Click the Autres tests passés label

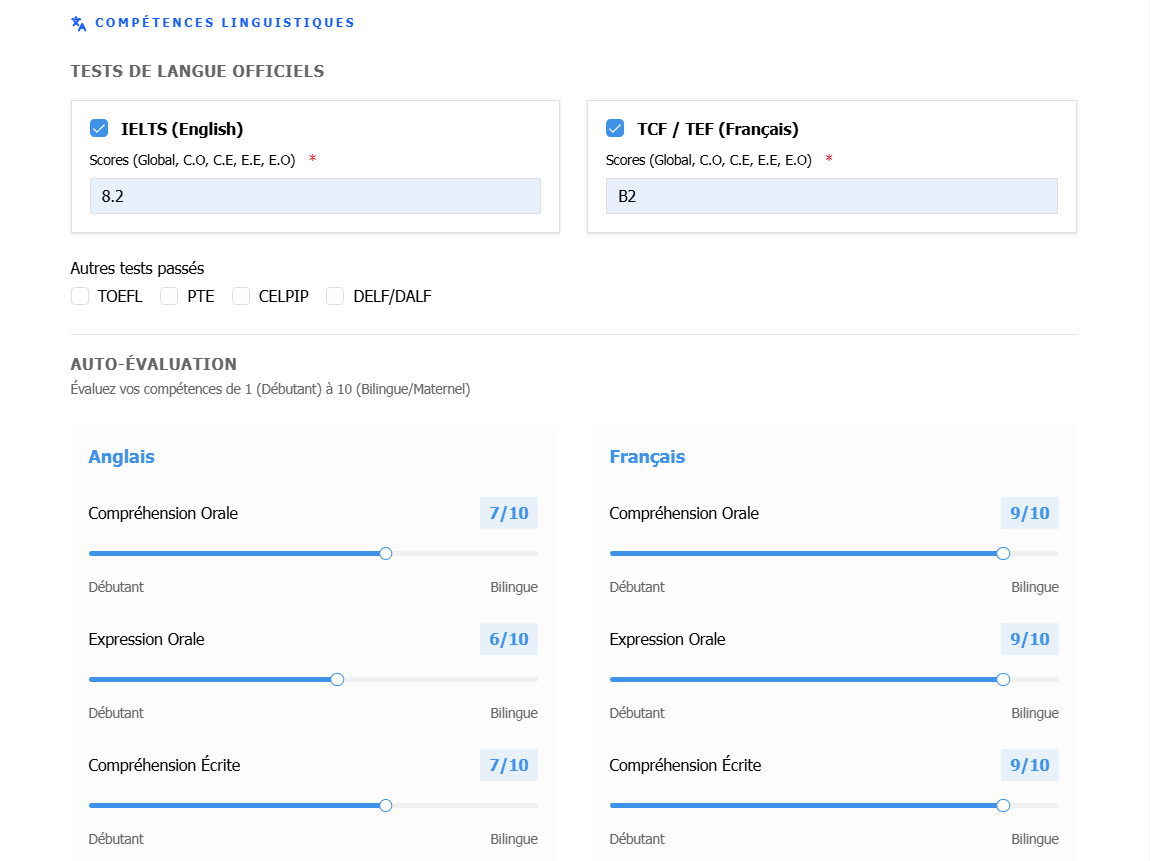137,268
